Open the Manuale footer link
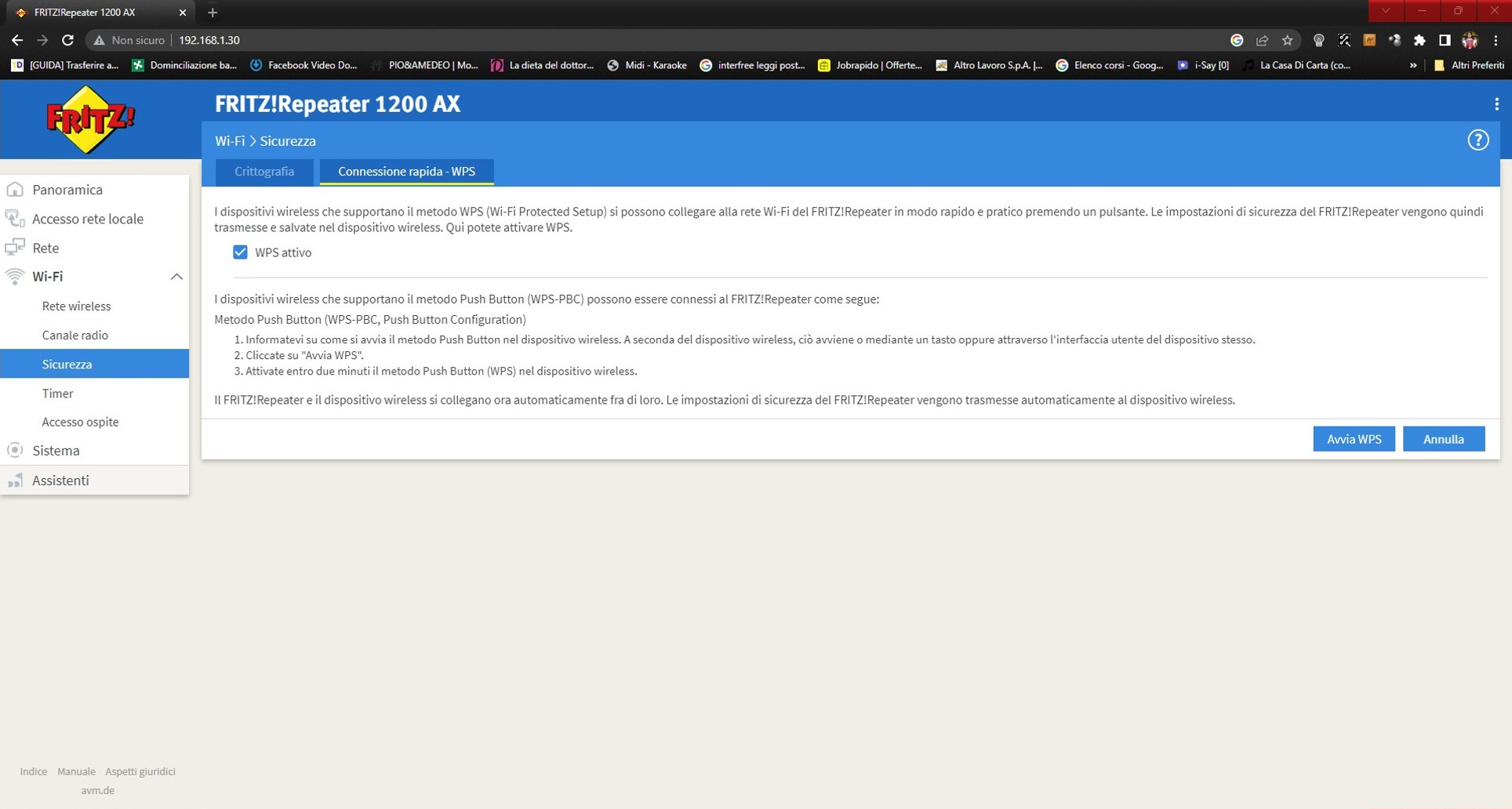 [76, 771]
